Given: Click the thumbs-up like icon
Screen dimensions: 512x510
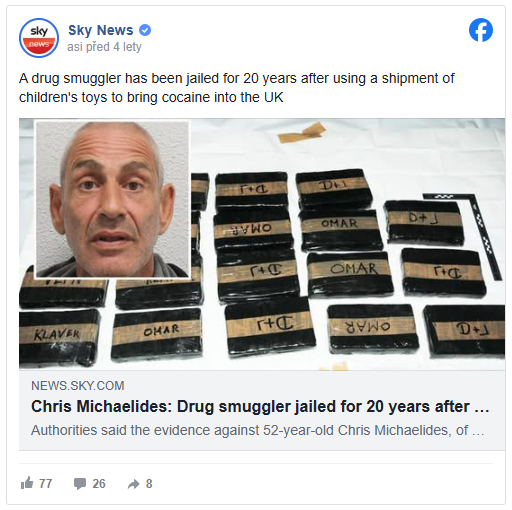Looking at the screenshot, I should [27, 483].
